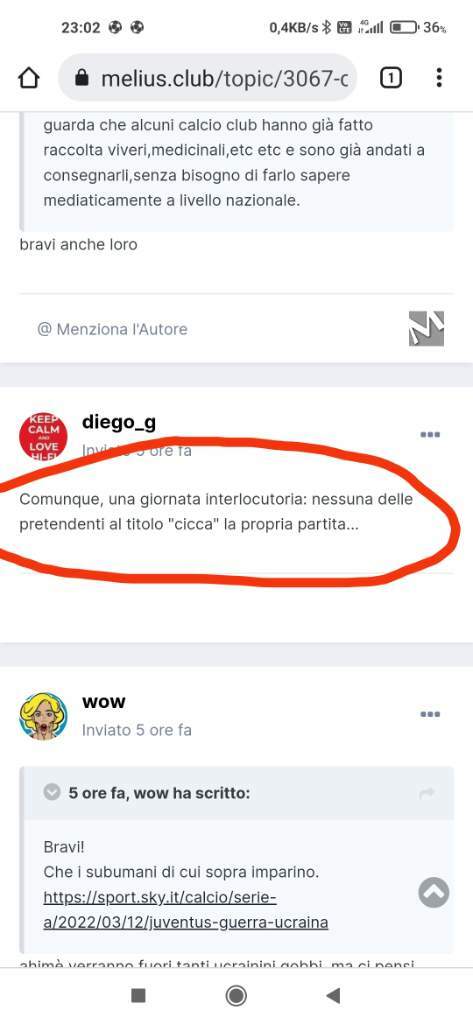
Task: Tap the lock icon in address bar
Action: click(82, 79)
